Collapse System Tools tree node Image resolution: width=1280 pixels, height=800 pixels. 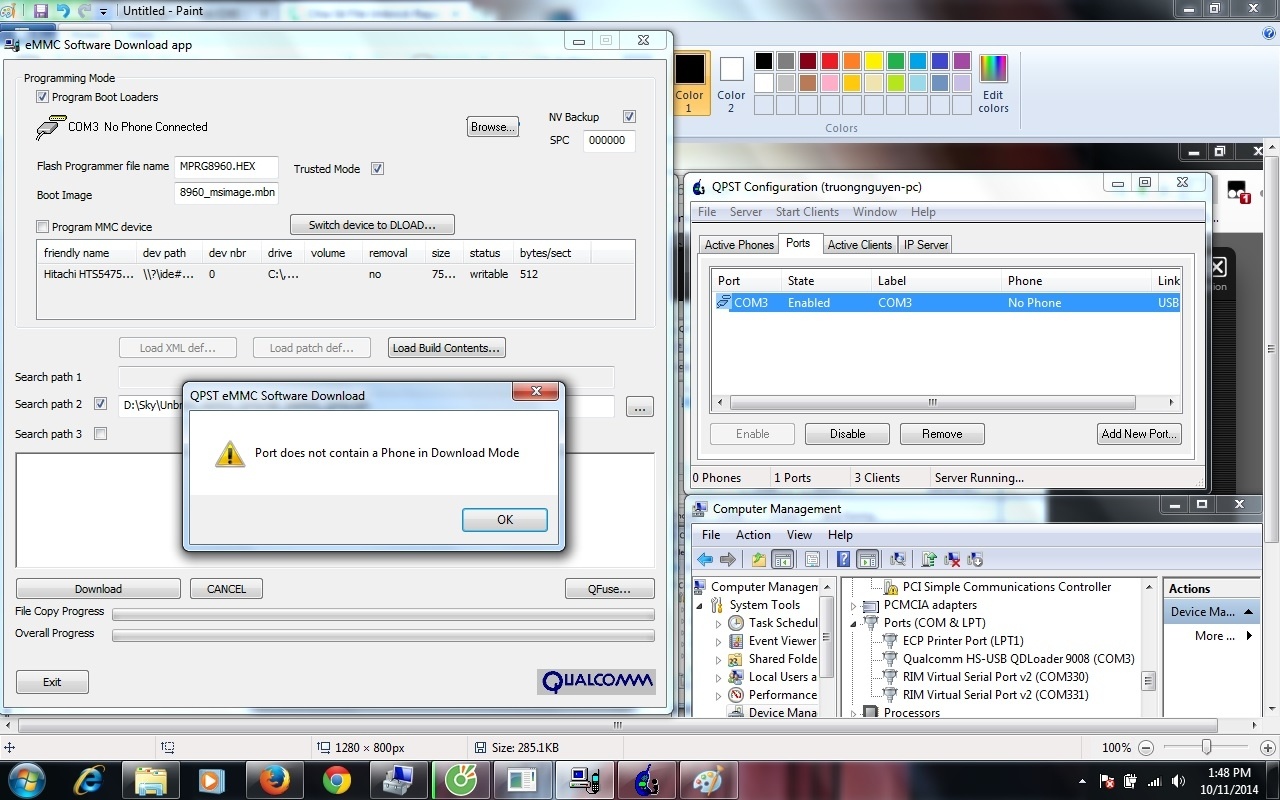click(700, 605)
